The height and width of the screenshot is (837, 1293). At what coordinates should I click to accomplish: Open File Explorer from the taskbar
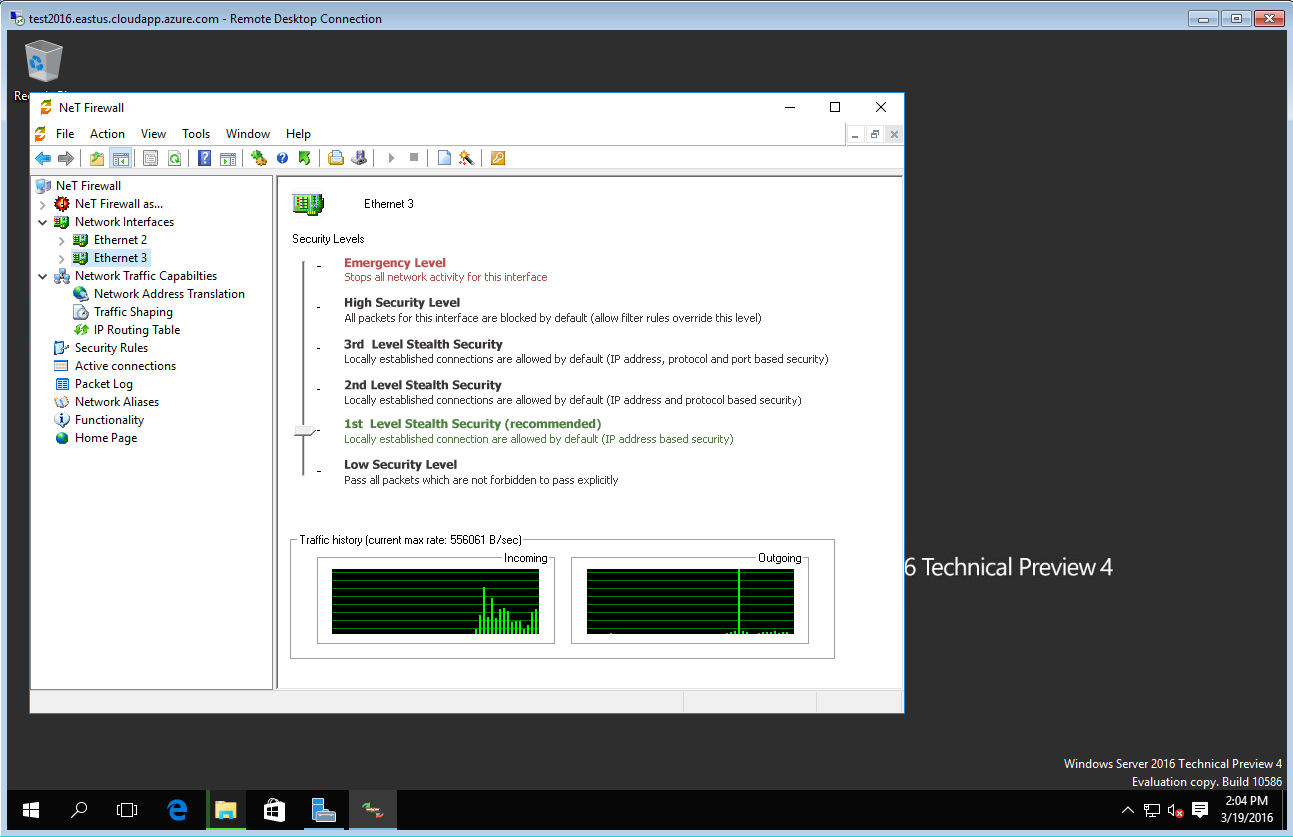pyautogui.click(x=226, y=810)
